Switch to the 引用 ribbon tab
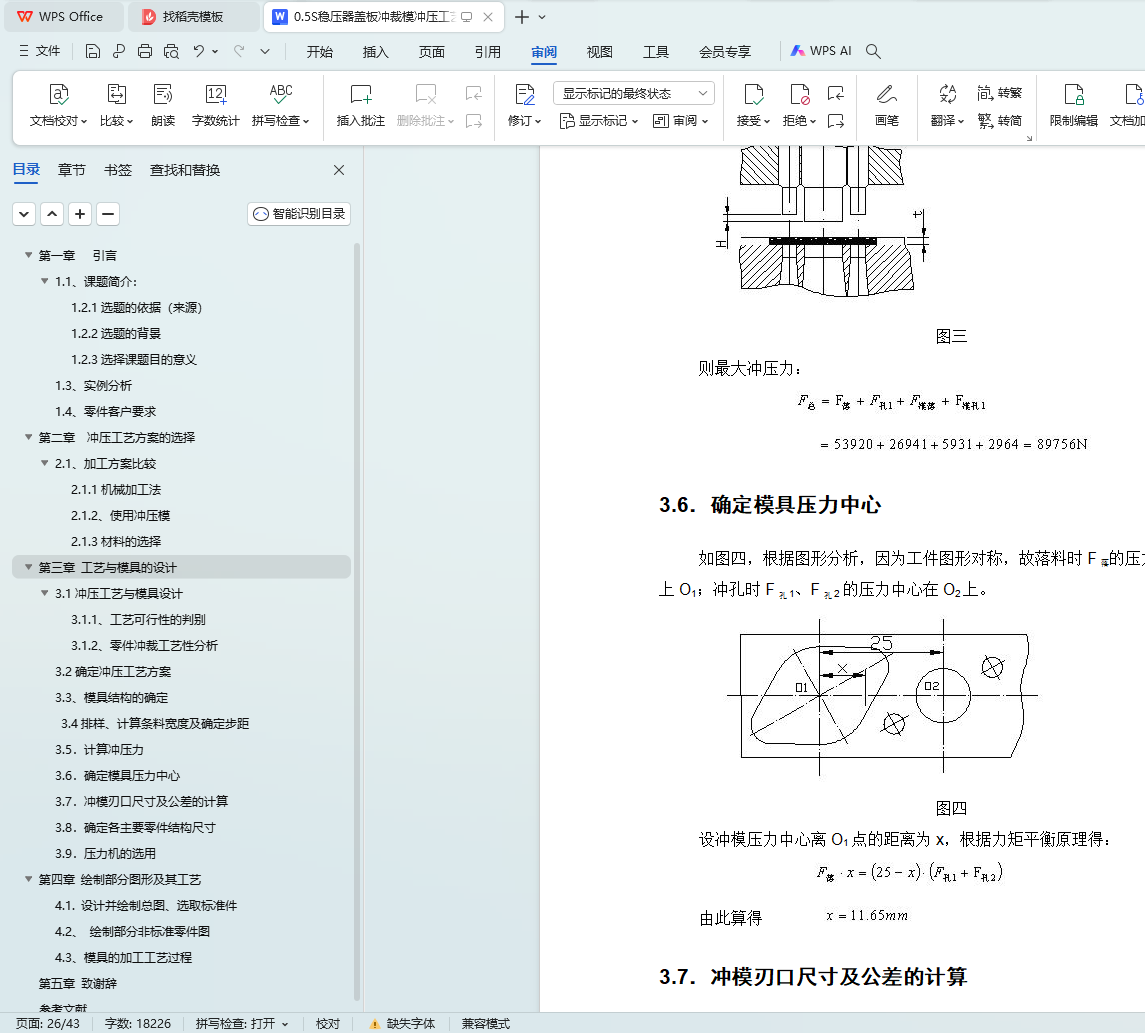This screenshot has width=1145, height=1033. 487,51
